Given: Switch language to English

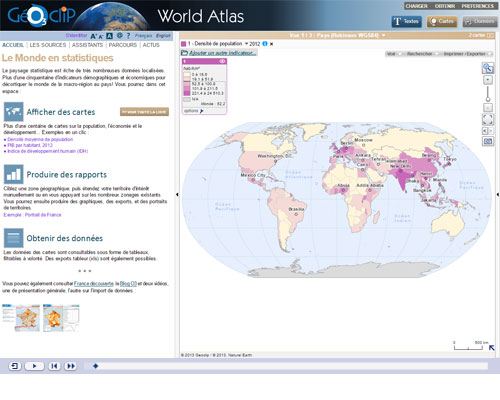Looking at the screenshot, I should point(163,36).
